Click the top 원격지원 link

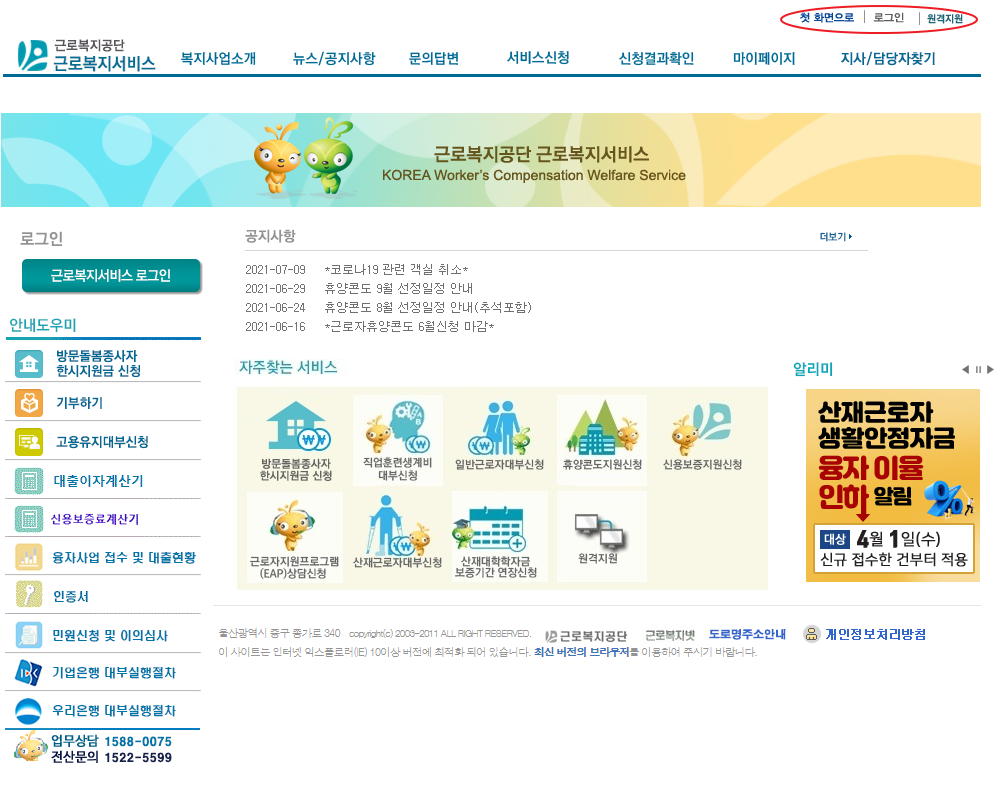pos(945,18)
